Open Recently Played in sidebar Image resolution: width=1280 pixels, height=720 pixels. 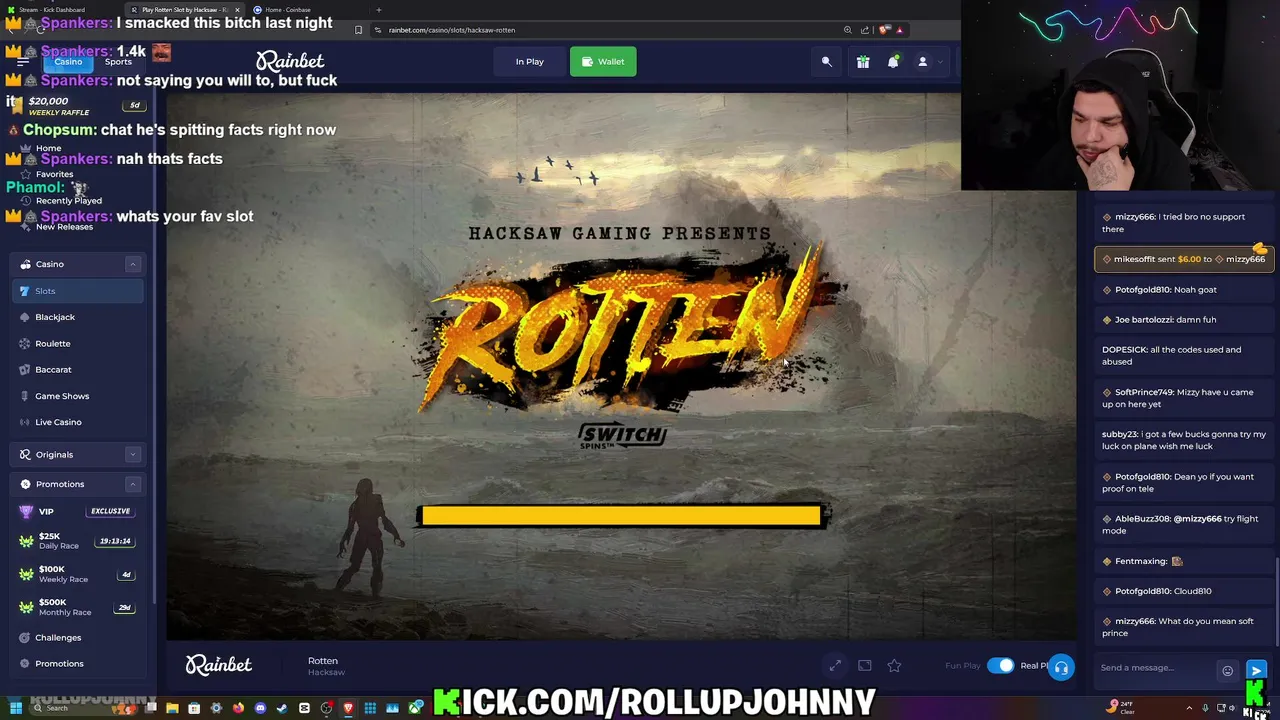click(68, 200)
